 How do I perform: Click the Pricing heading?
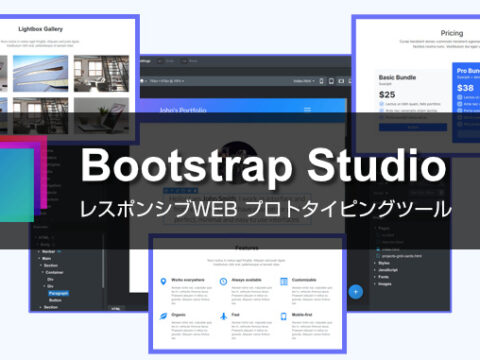pyautogui.click(x=452, y=33)
